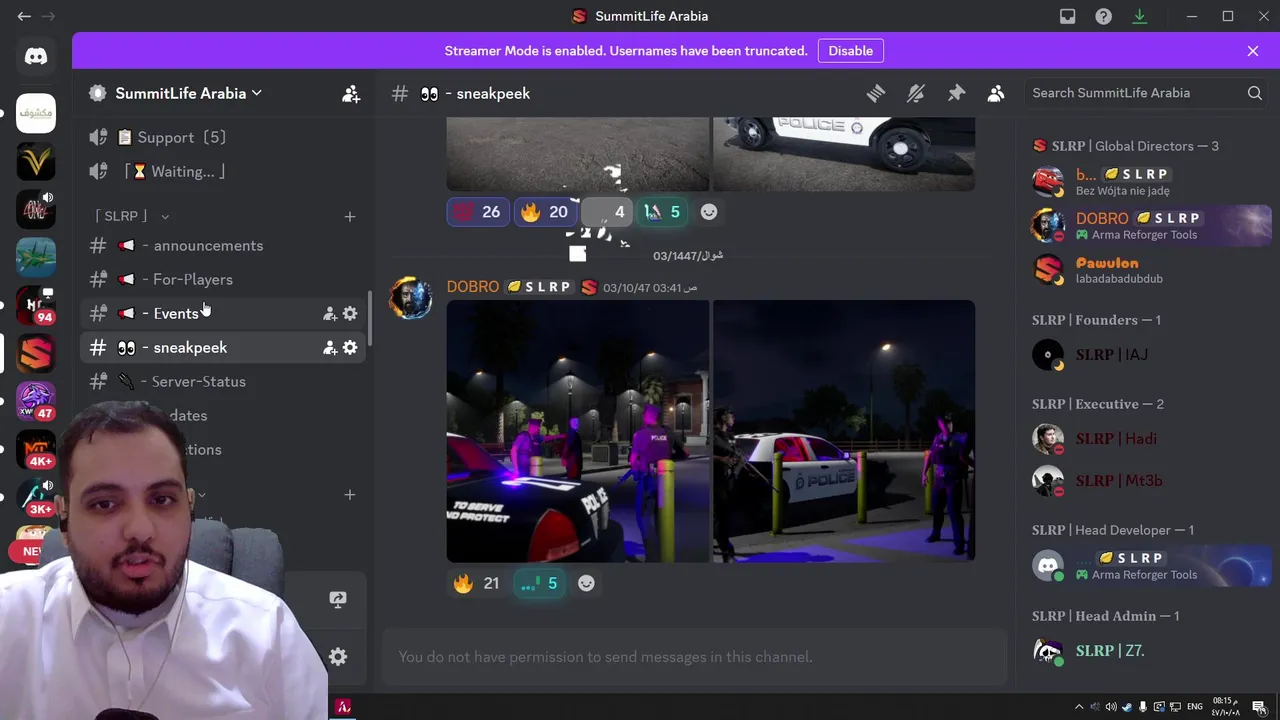Open pinned messages pin icon

[x=956, y=93]
